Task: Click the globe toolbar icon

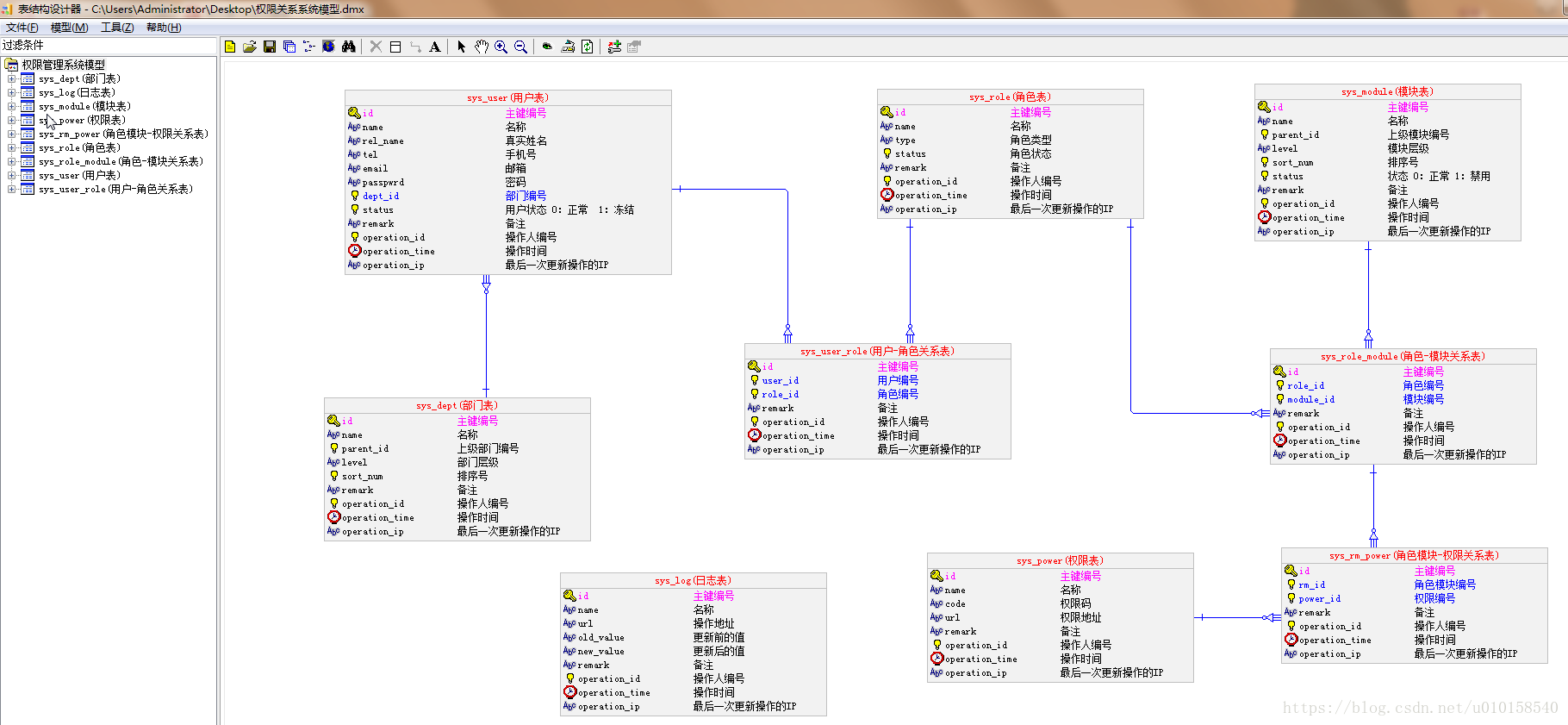Action: (x=328, y=47)
